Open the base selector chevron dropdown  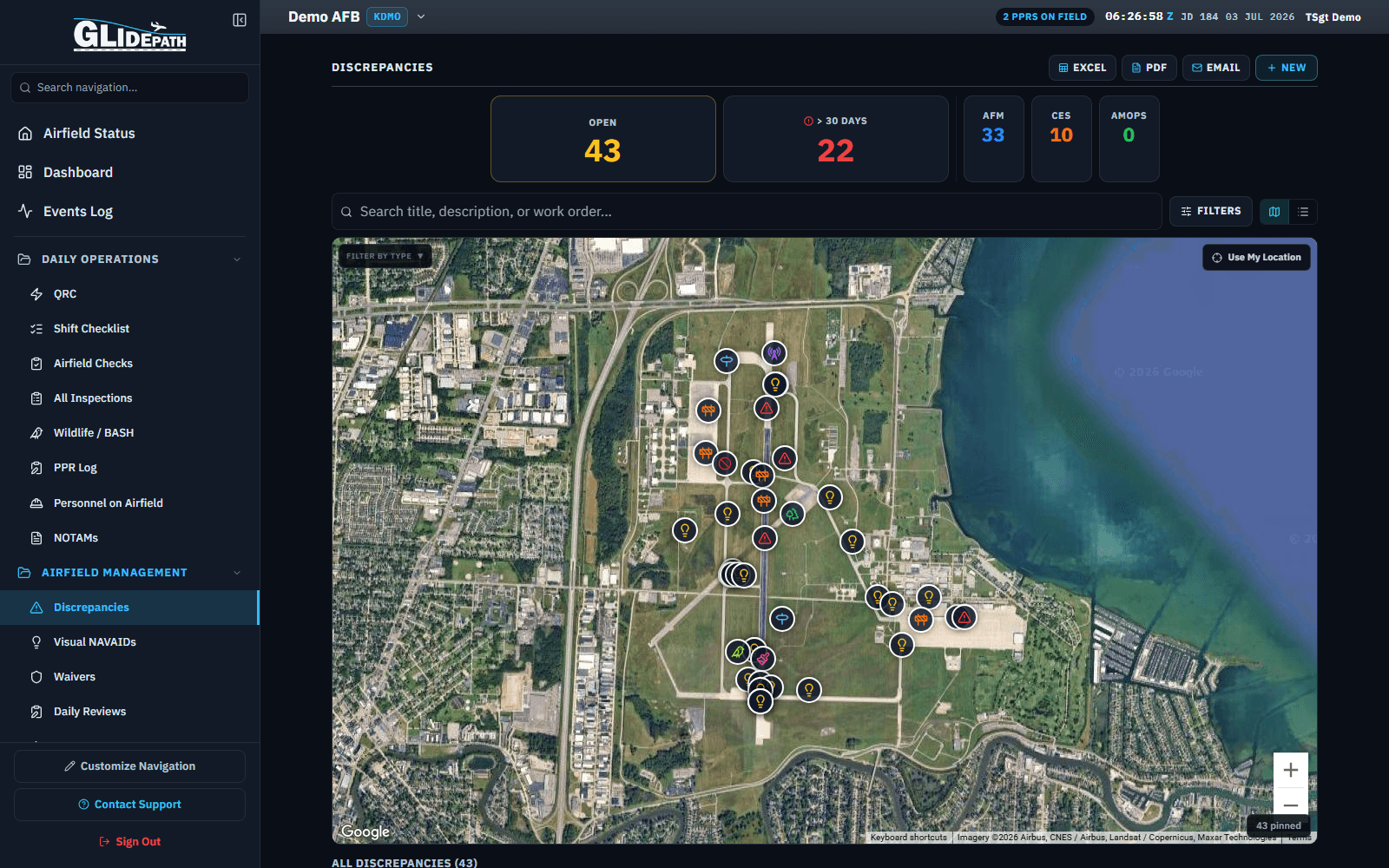[x=421, y=16]
